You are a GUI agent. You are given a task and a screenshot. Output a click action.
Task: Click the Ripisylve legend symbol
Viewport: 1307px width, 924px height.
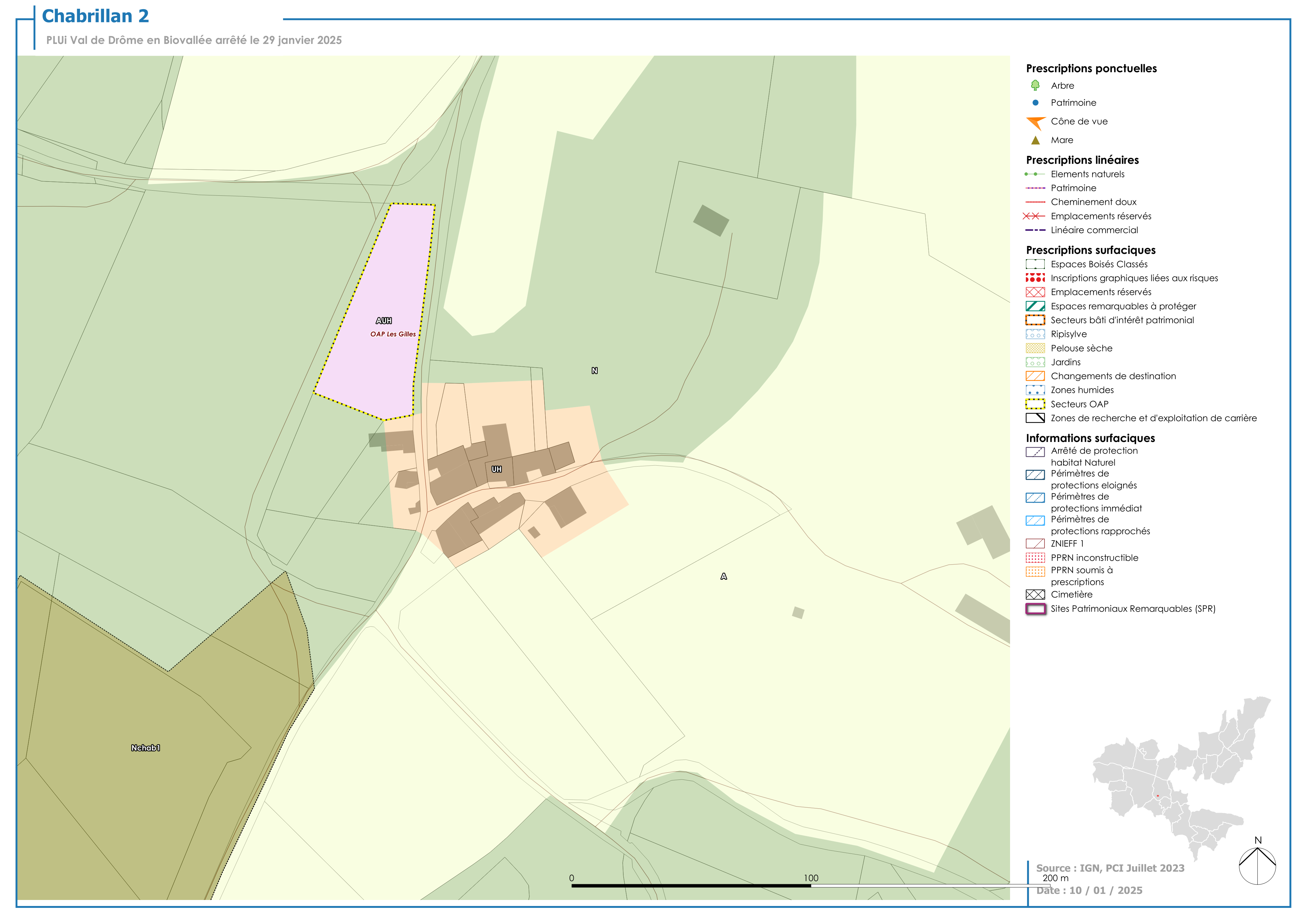(1035, 334)
